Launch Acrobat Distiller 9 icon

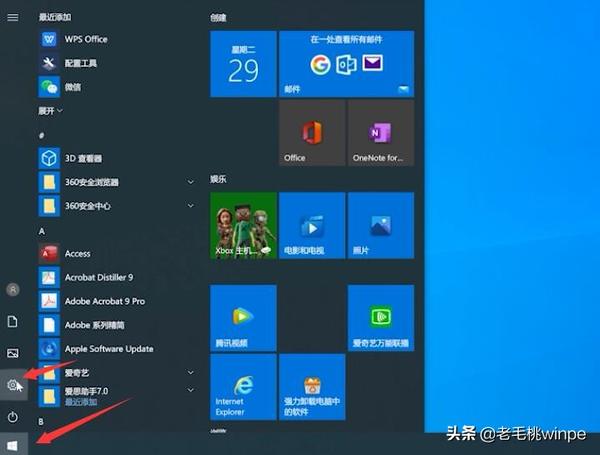point(49,277)
